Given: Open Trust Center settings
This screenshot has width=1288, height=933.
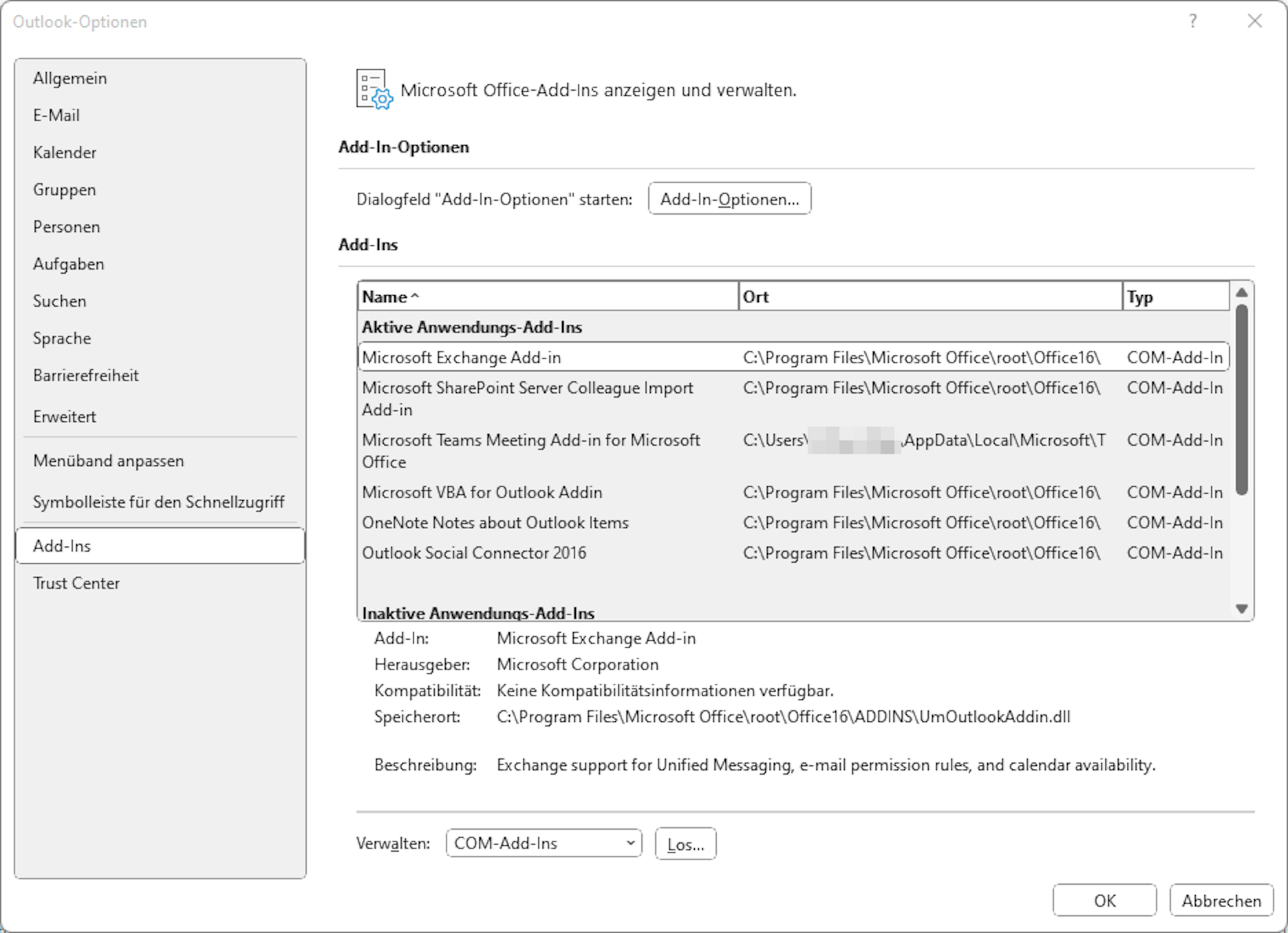Looking at the screenshot, I should click(x=160, y=583).
